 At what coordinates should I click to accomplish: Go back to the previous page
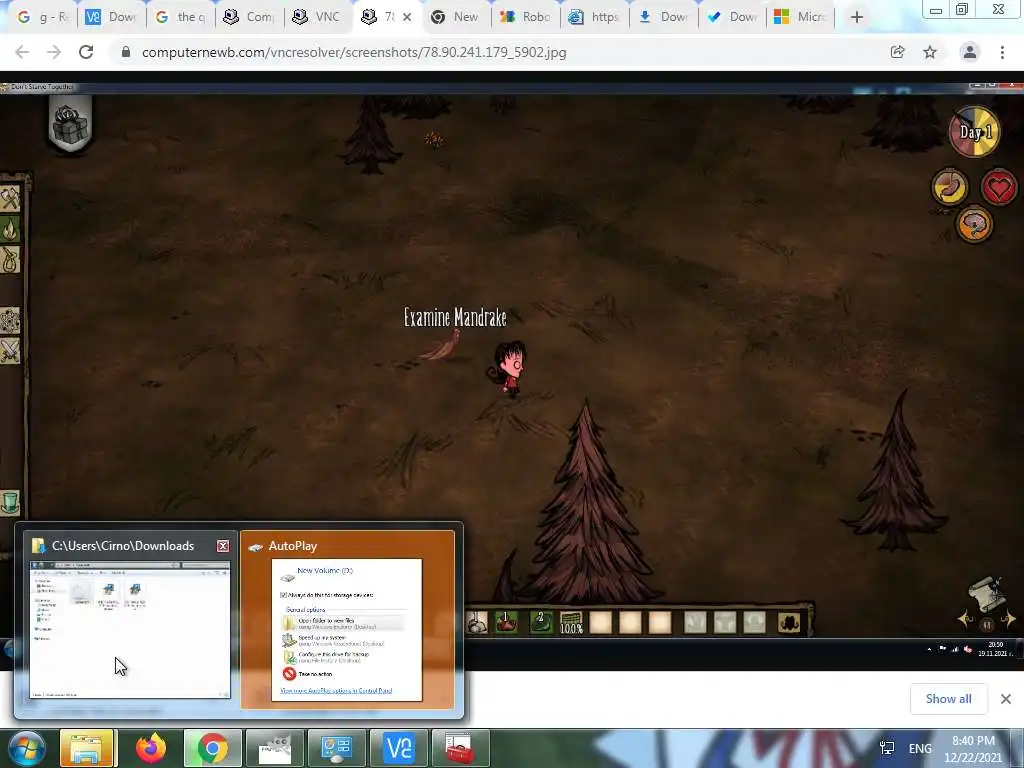point(22,52)
